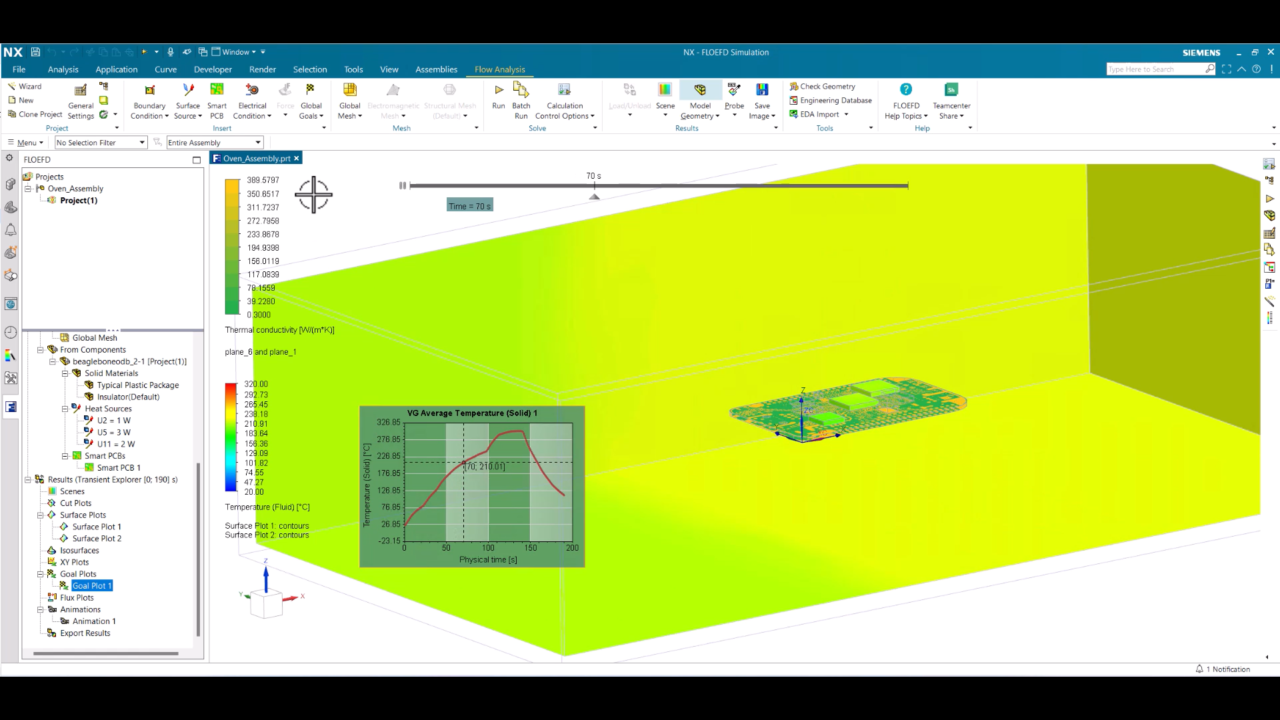Collapse the Heat Sources tree node
The width and height of the screenshot is (1280, 720).
click(65, 408)
